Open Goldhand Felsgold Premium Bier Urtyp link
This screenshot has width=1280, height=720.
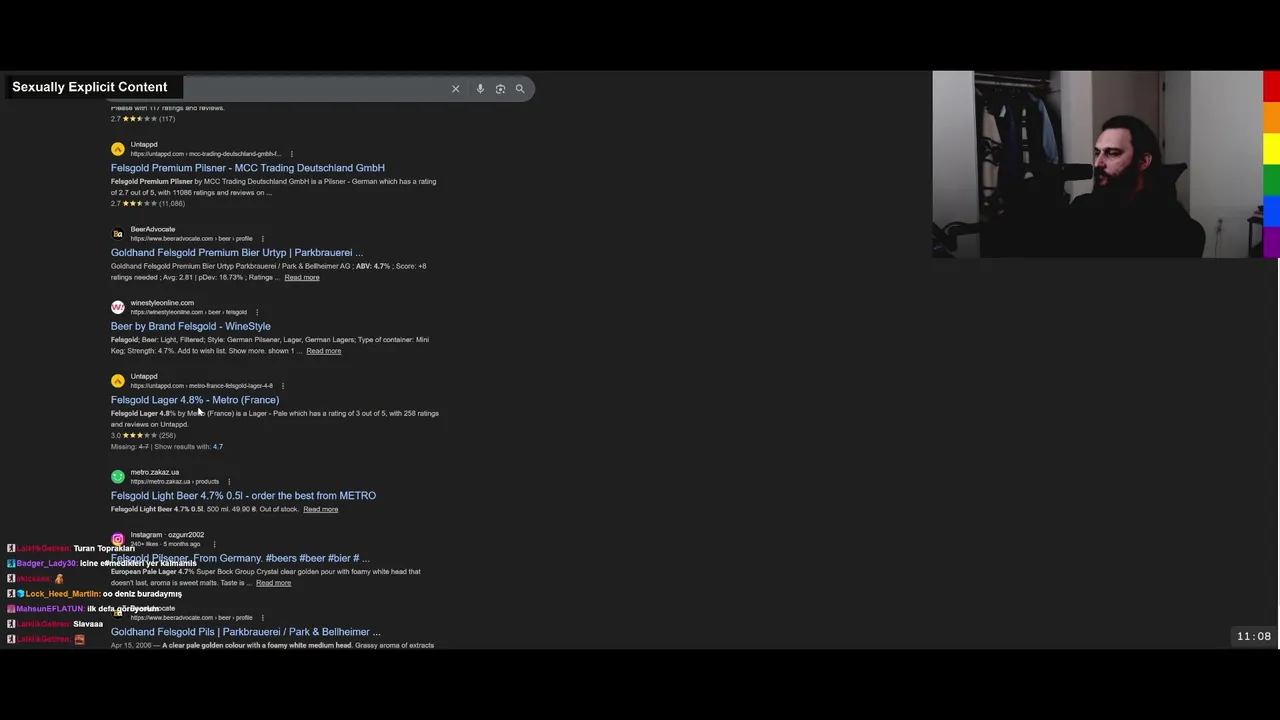[237, 253]
